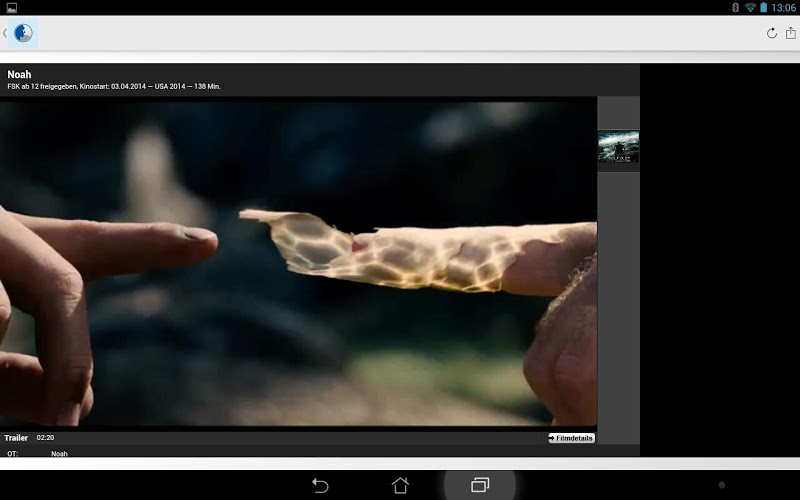Viewport: 800px width, 500px height.
Task: Open the picture notification icon
Action: tap(11, 8)
